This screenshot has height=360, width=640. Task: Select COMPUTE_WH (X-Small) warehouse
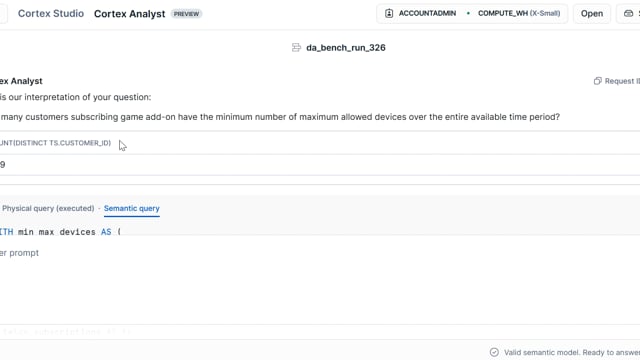pyautogui.click(x=519, y=13)
